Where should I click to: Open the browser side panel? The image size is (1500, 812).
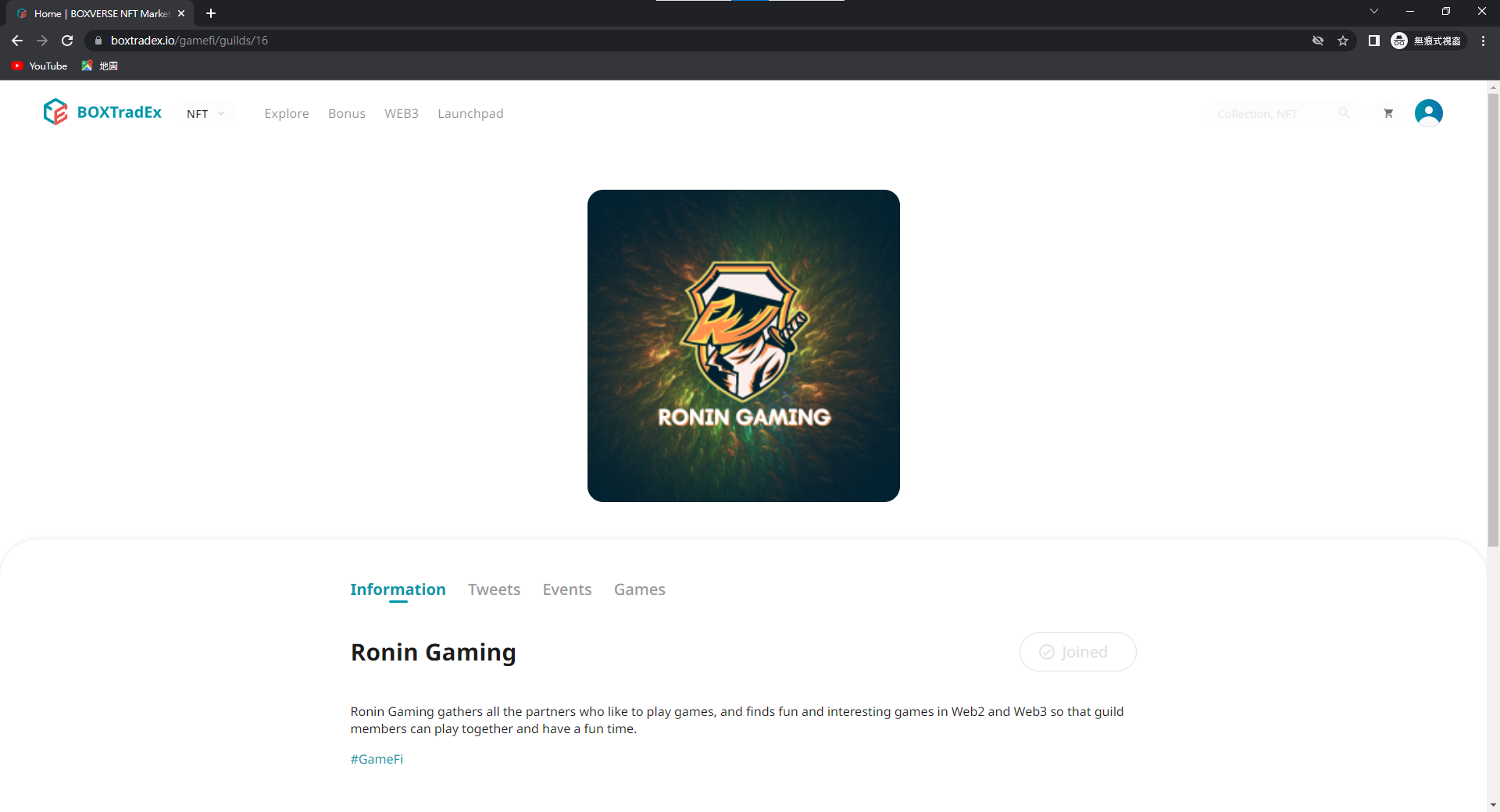[x=1373, y=41]
